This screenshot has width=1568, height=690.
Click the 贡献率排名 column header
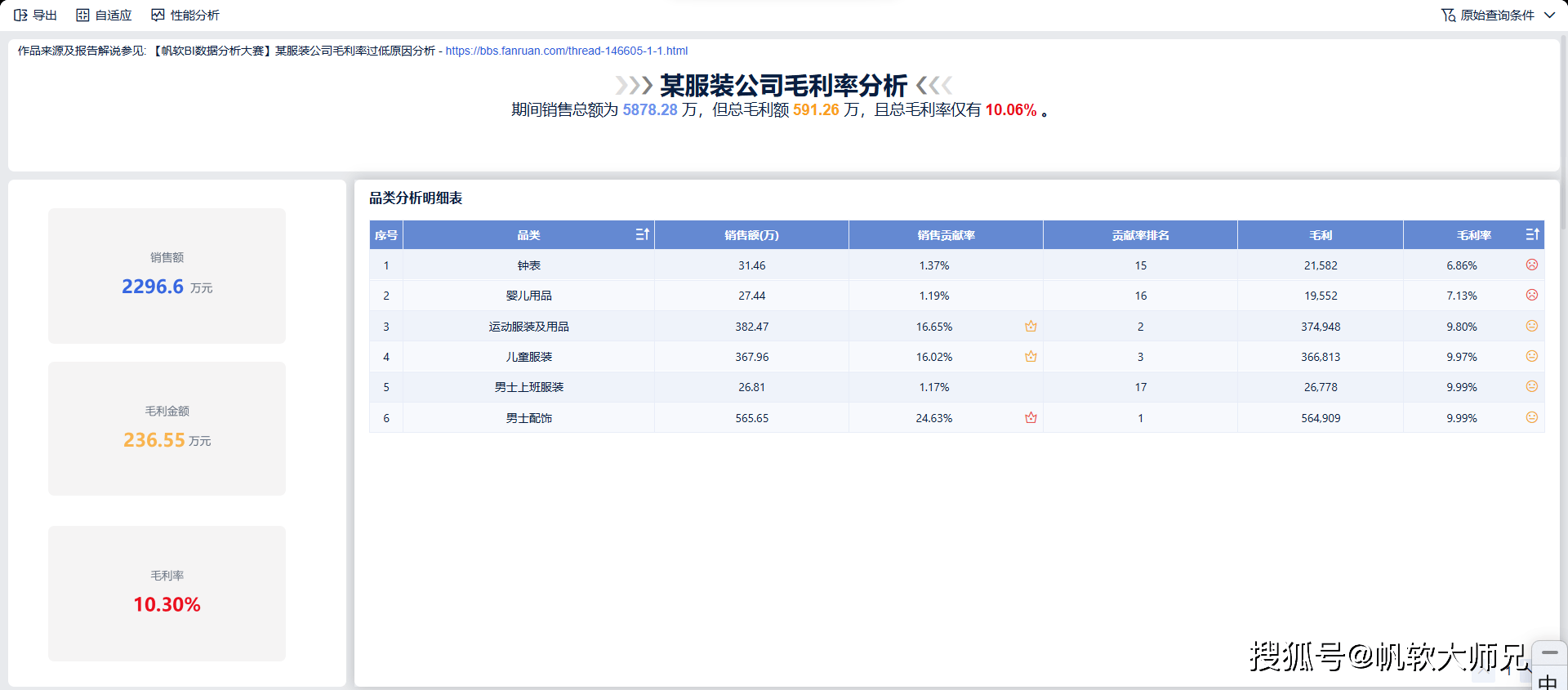tap(1140, 235)
